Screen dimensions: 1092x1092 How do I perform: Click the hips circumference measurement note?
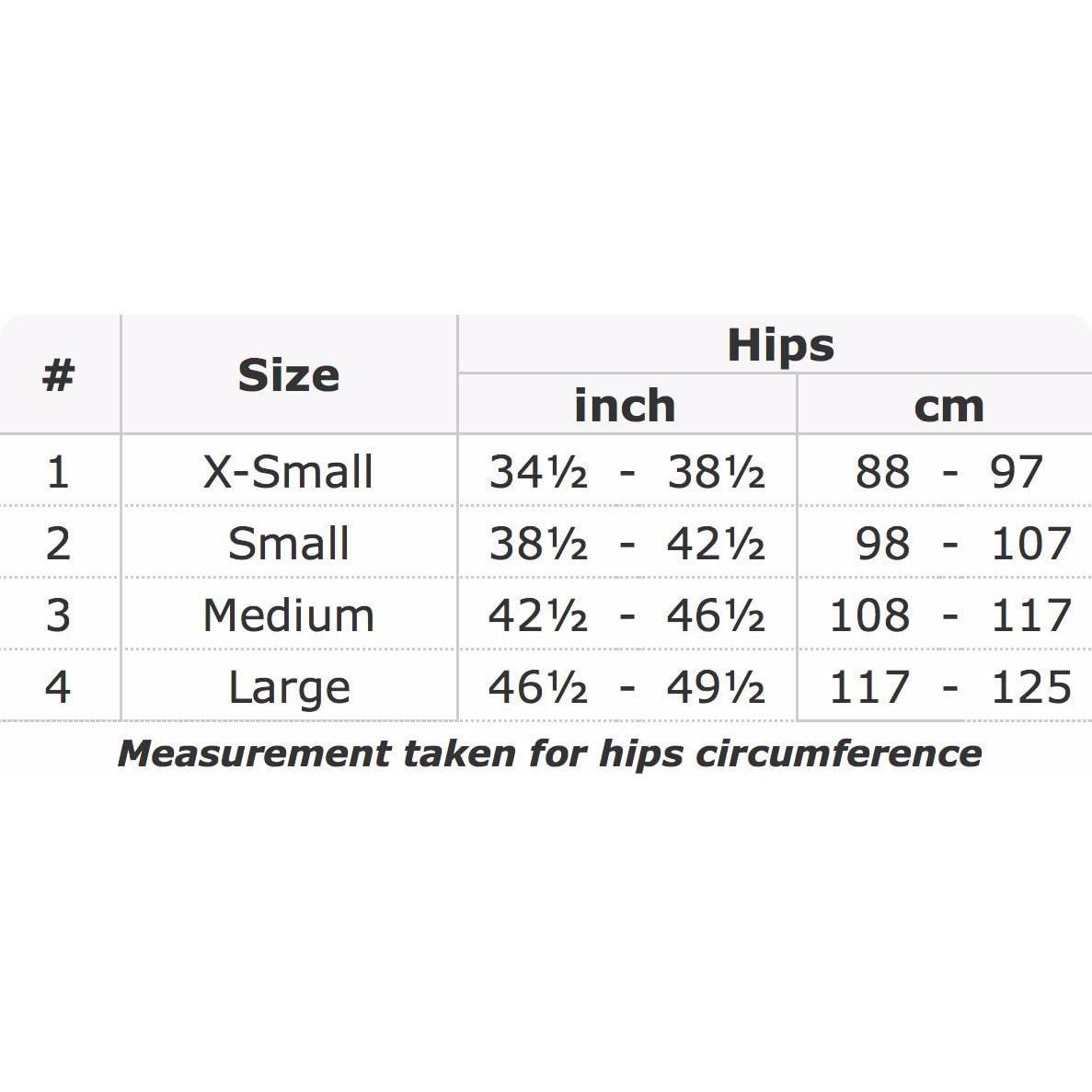[549, 753]
